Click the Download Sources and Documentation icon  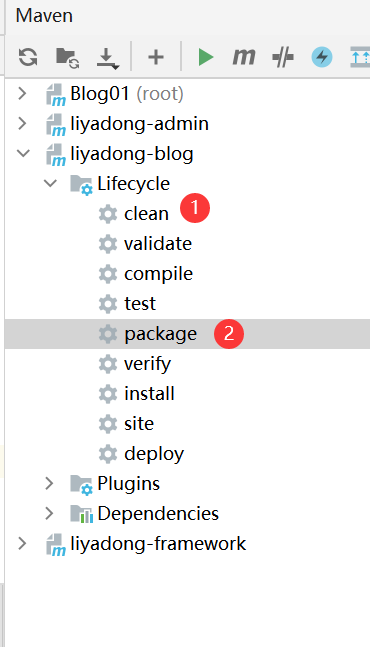pyautogui.click(x=108, y=58)
